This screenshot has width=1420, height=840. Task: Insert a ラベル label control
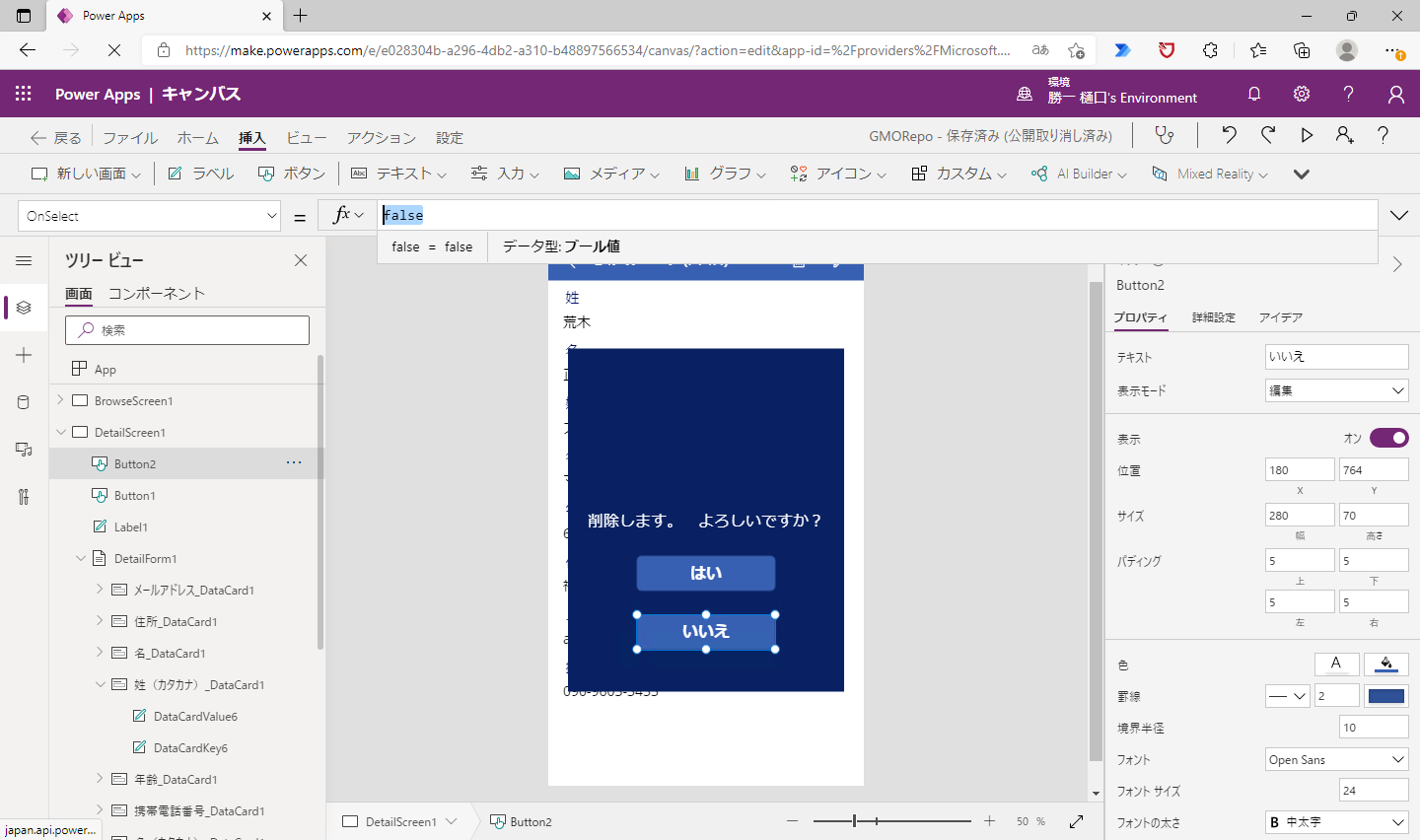pyautogui.click(x=201, y=174)
